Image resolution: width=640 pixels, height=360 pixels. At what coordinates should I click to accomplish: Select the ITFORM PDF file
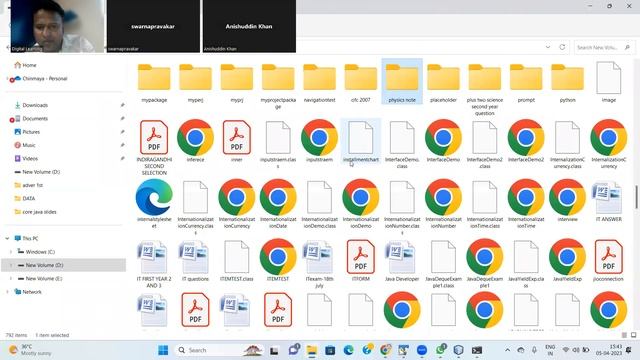361,260
